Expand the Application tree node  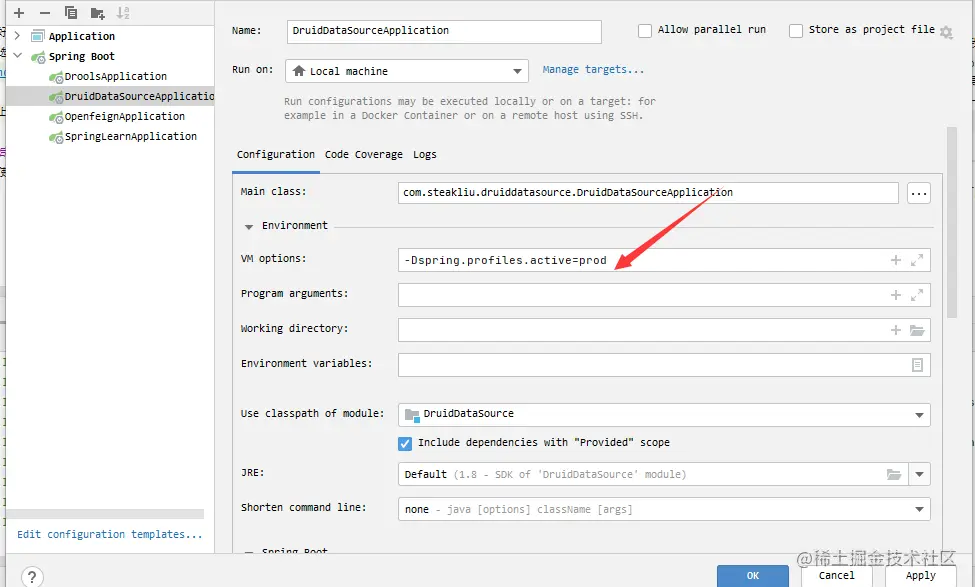click(x=17, y=35)
